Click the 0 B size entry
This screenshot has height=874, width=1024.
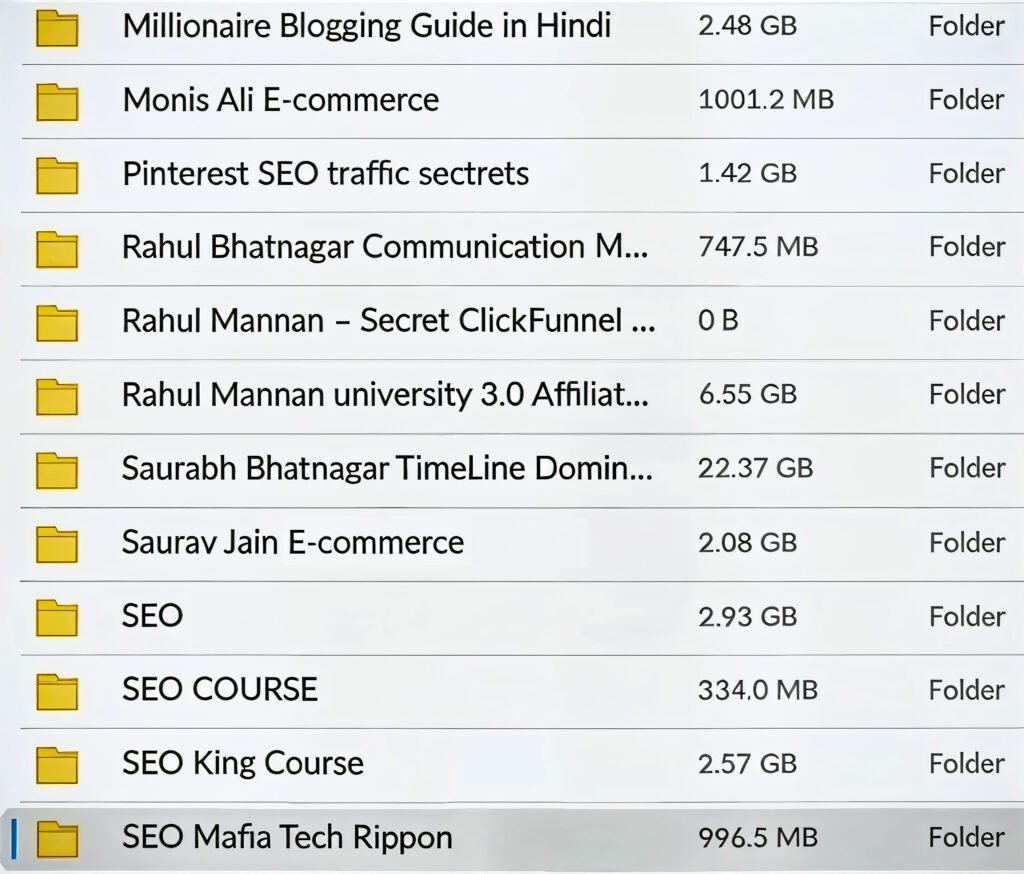pos(718,321)
